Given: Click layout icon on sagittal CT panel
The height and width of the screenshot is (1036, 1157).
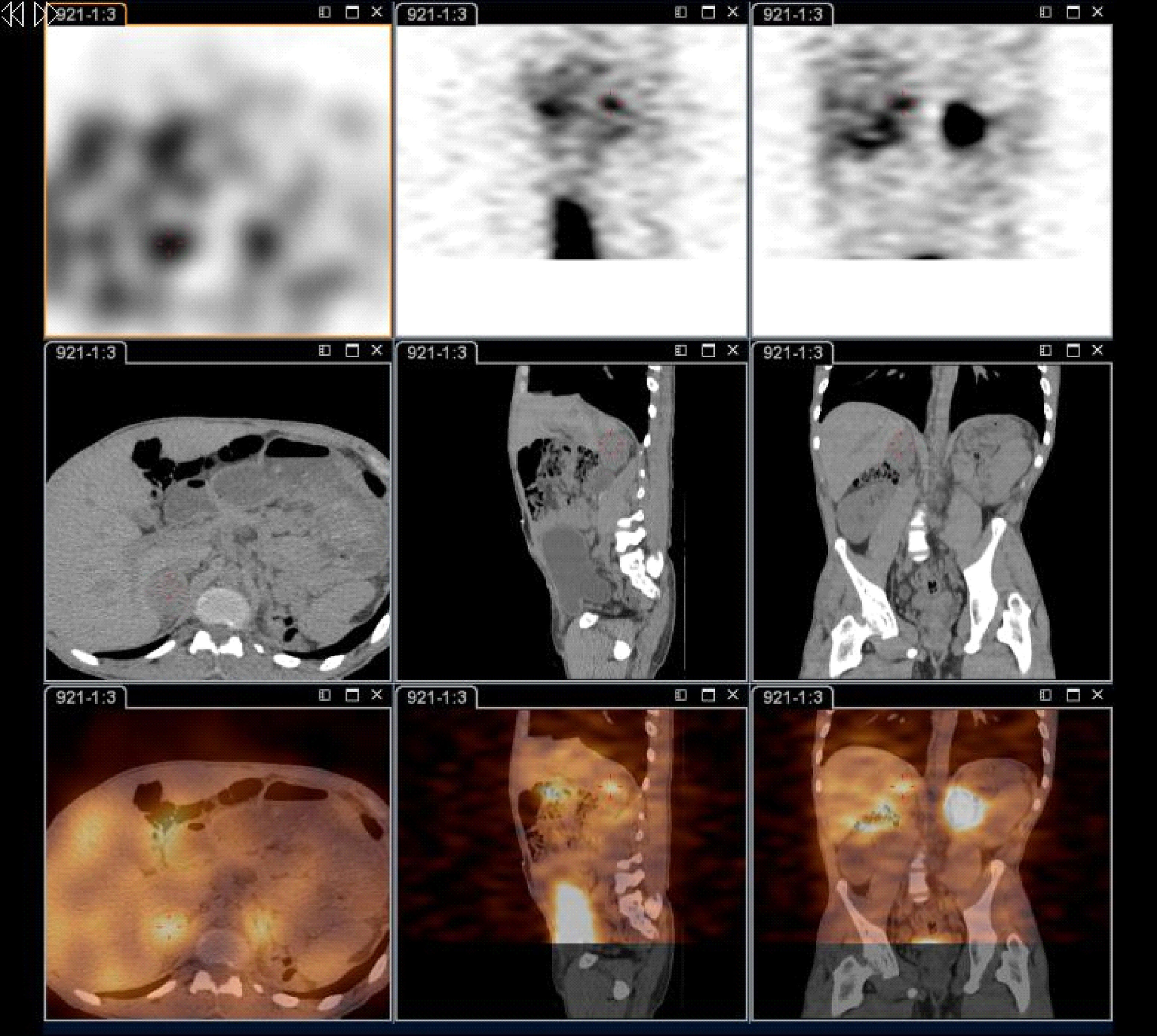Looking at the screenshot, I should point(680,350).
